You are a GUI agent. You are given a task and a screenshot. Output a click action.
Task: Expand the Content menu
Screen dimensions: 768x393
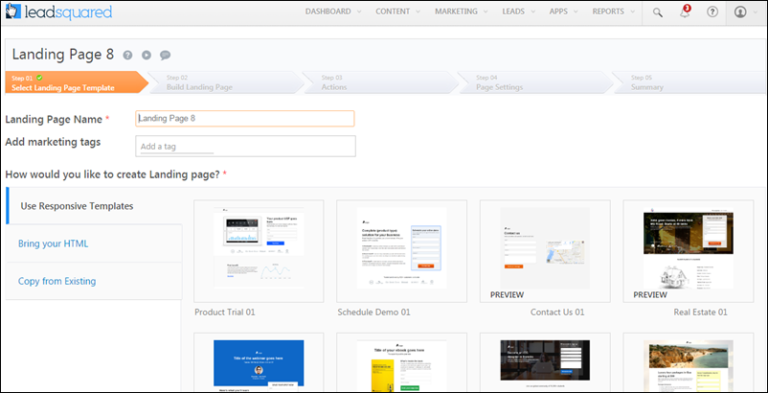(x=397, y=12)
